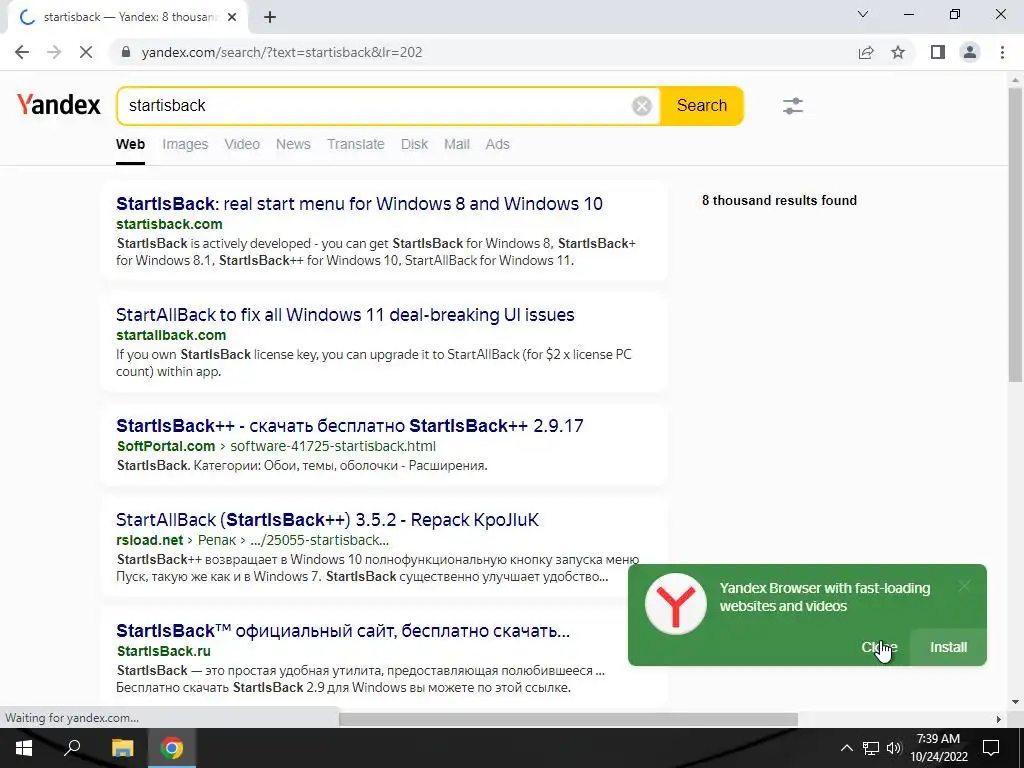The image size is (1024, 768).
Task: Bookmark this tab with the star
Action: [898, 52]
